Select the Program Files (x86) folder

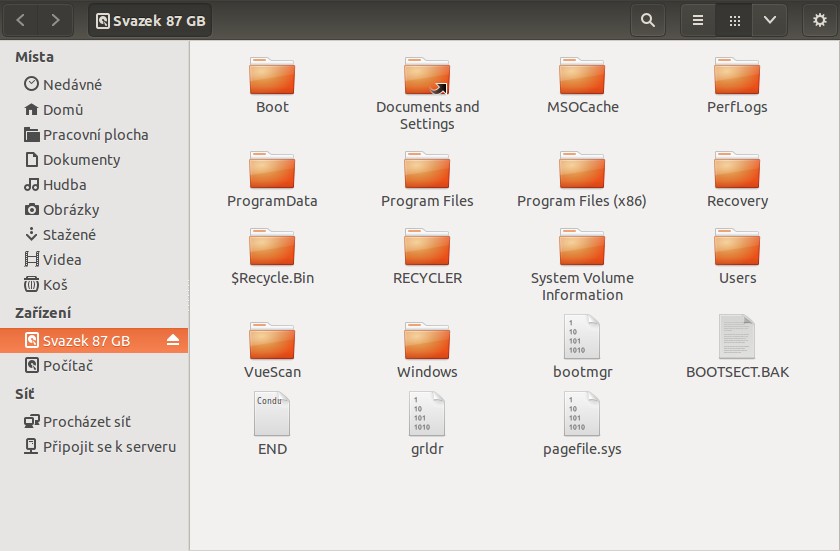582,172
